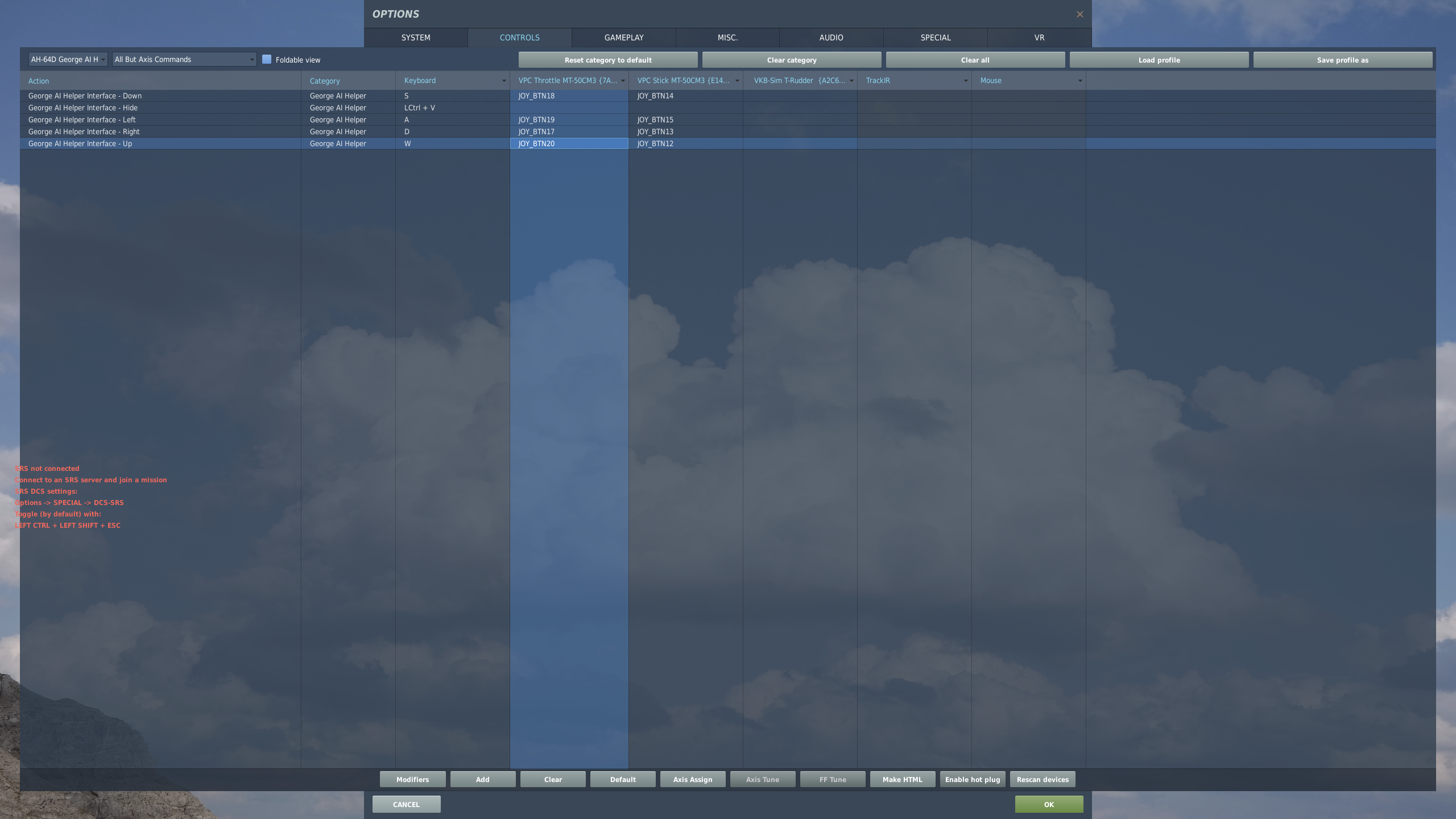Viewport: 1456px width, 819px height.
Task: Select George AI Helper Interface - Hide row
Action: click(x=728, y=107)
